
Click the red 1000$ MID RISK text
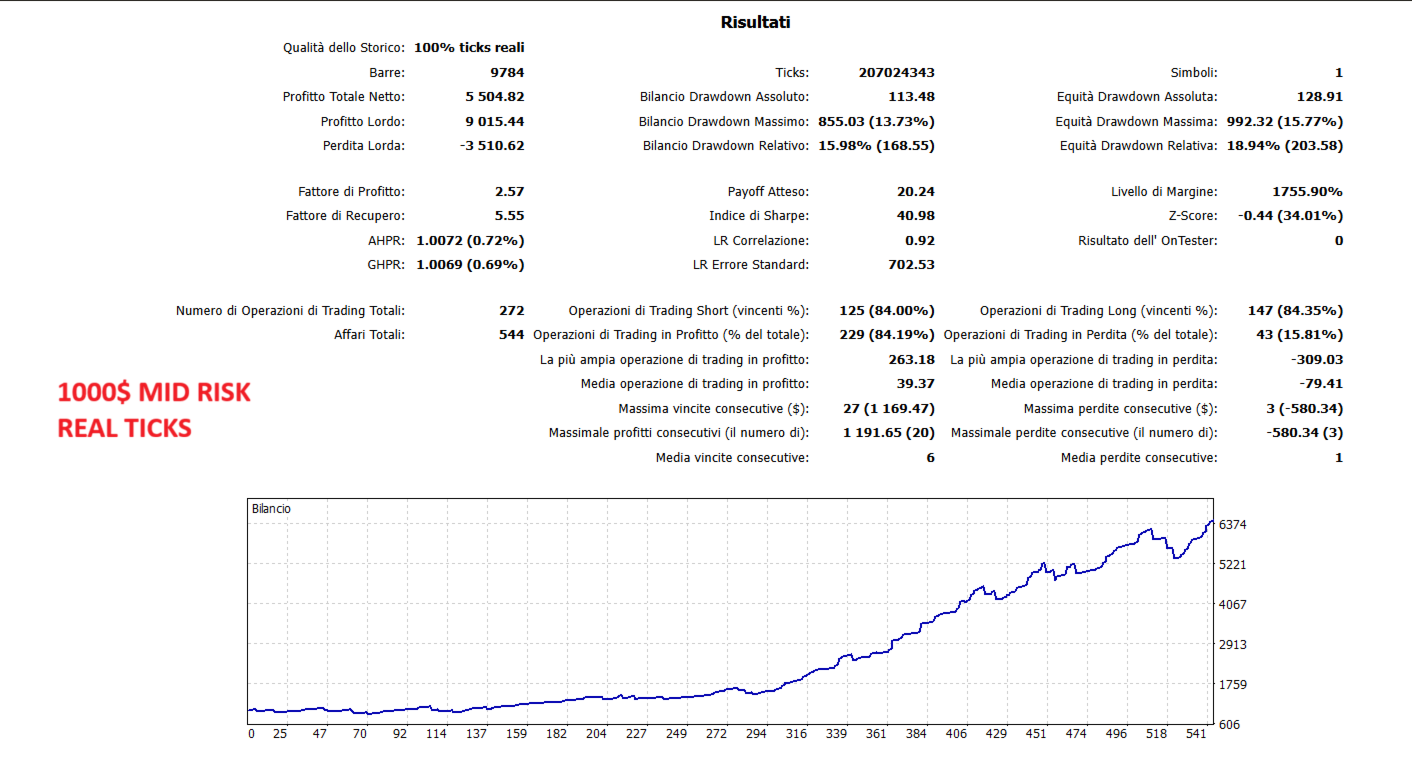tap(154, 393)
